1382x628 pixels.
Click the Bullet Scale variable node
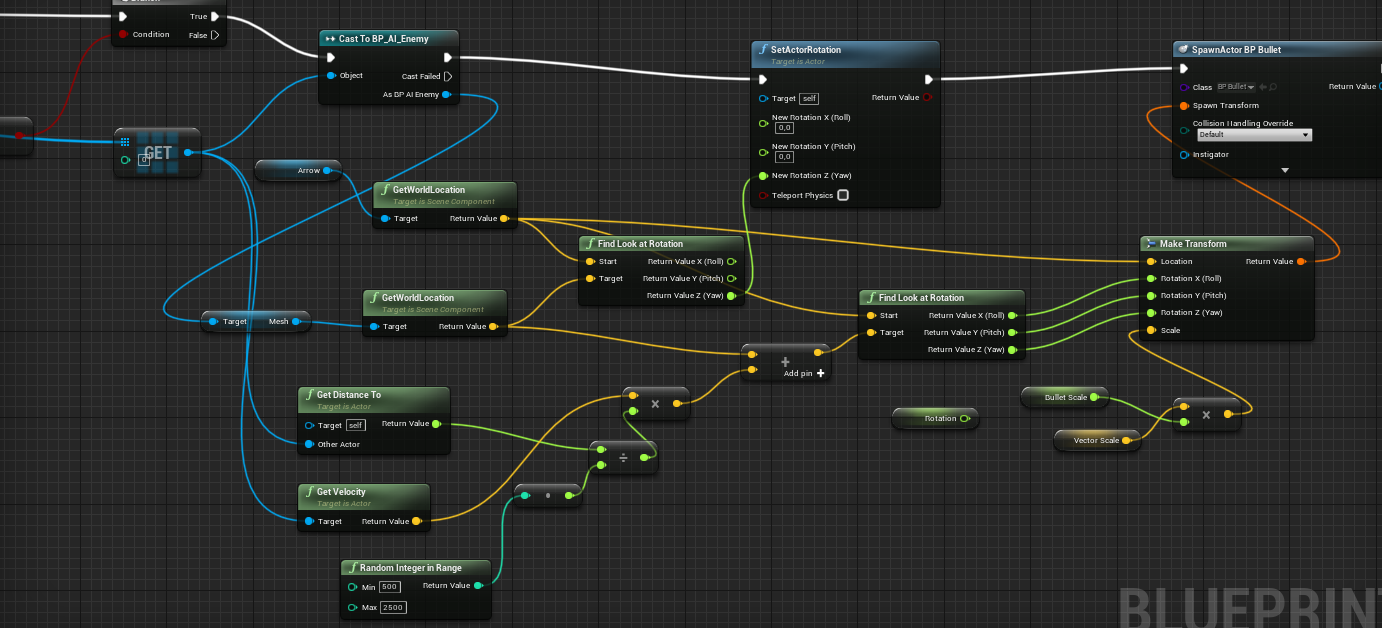click(1065, 398)
